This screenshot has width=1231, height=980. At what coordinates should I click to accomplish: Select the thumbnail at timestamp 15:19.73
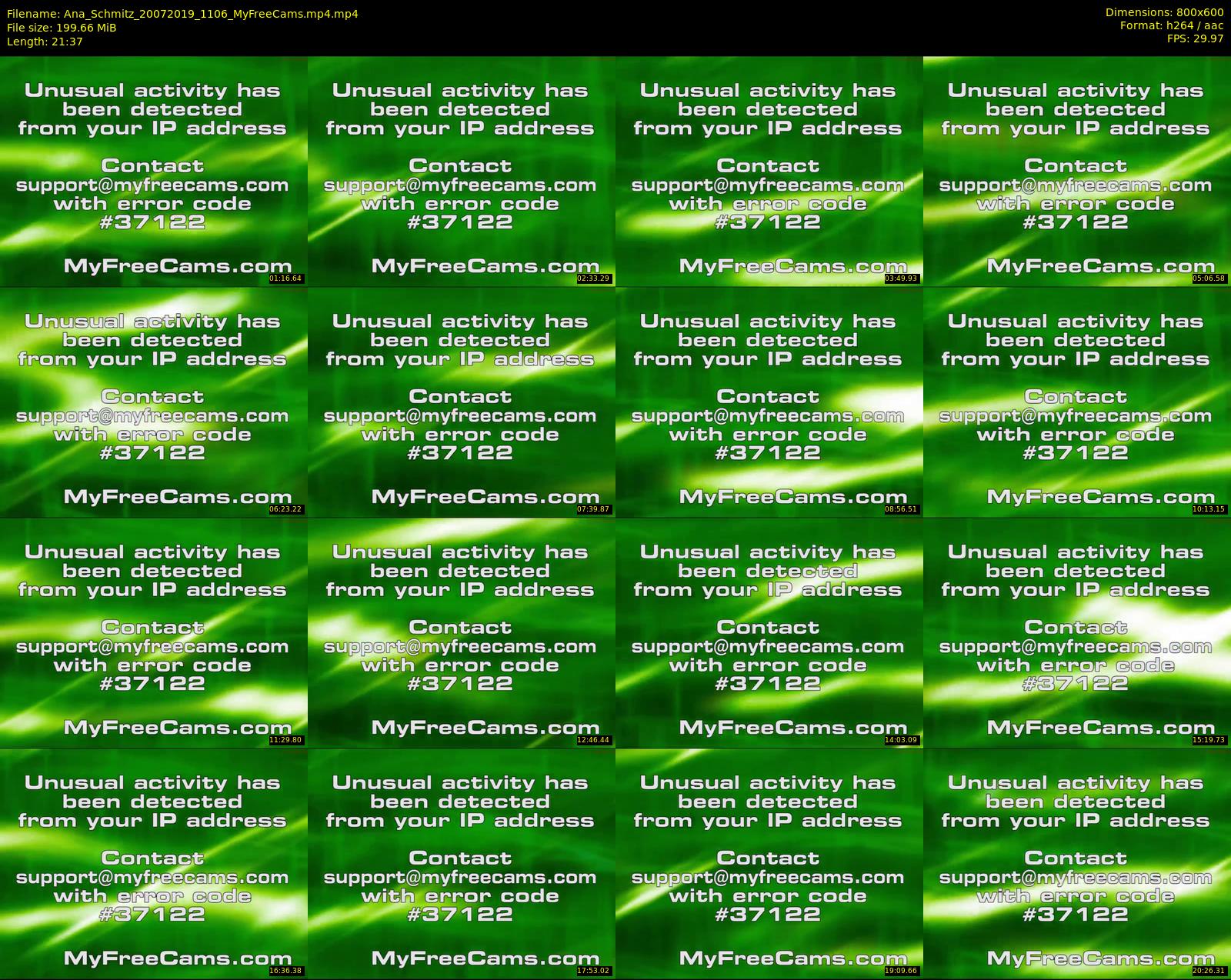(1077, 632)
